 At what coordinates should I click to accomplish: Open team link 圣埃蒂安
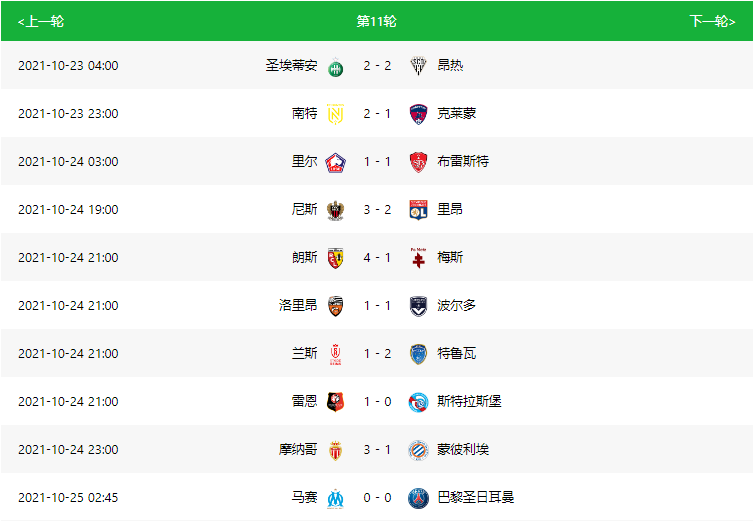pyautogui.click(x=291, y=65)
